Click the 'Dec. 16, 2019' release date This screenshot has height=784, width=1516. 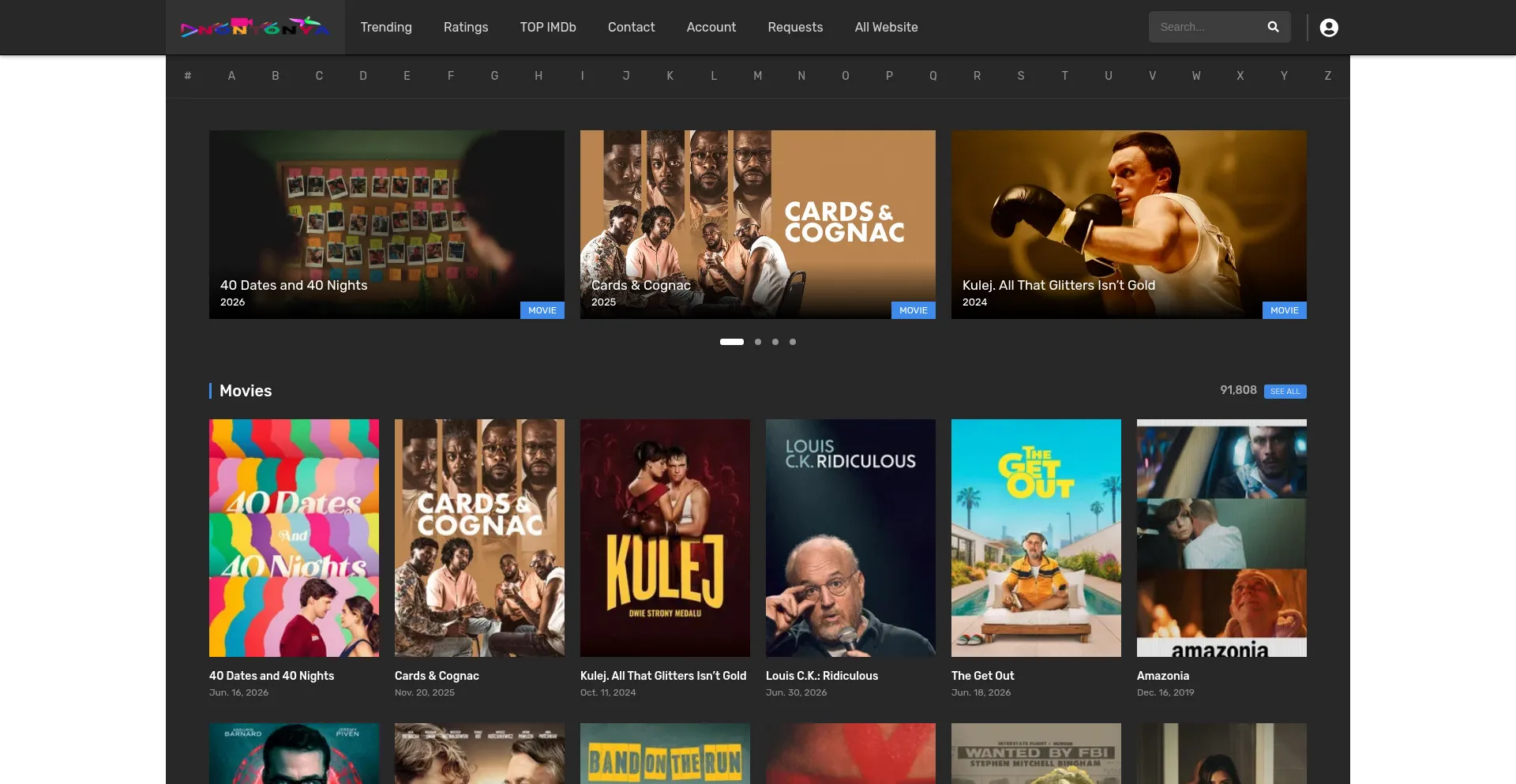click(1165, 692)
